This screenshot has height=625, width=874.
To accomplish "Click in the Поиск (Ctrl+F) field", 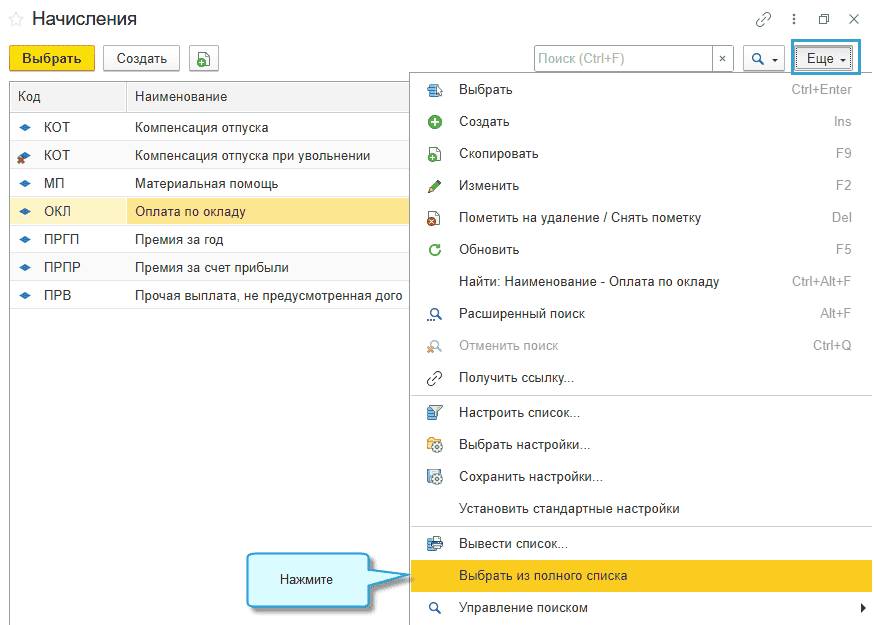I will (x=622, y=59).
